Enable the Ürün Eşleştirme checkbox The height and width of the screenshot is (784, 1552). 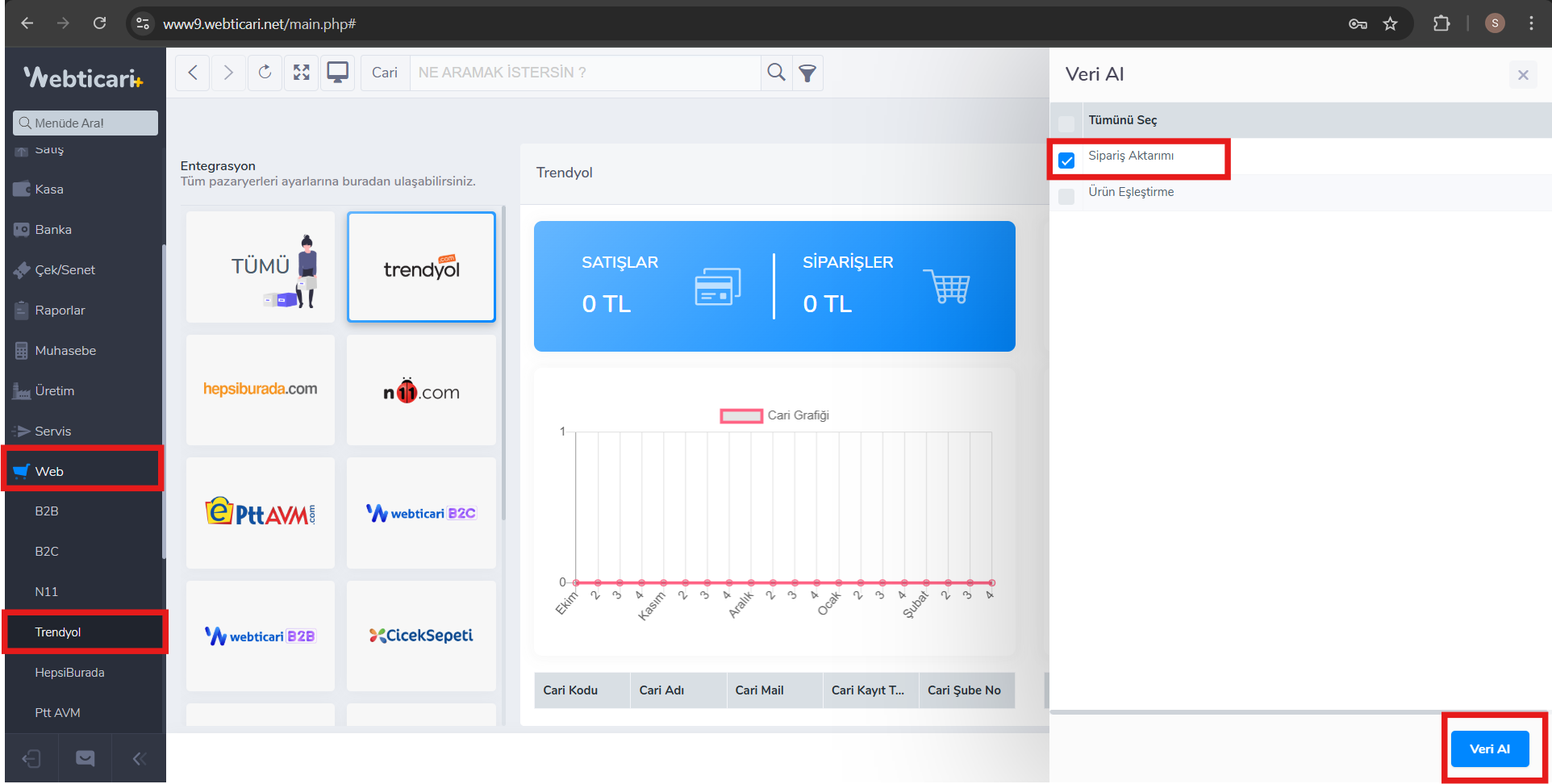1066,196
